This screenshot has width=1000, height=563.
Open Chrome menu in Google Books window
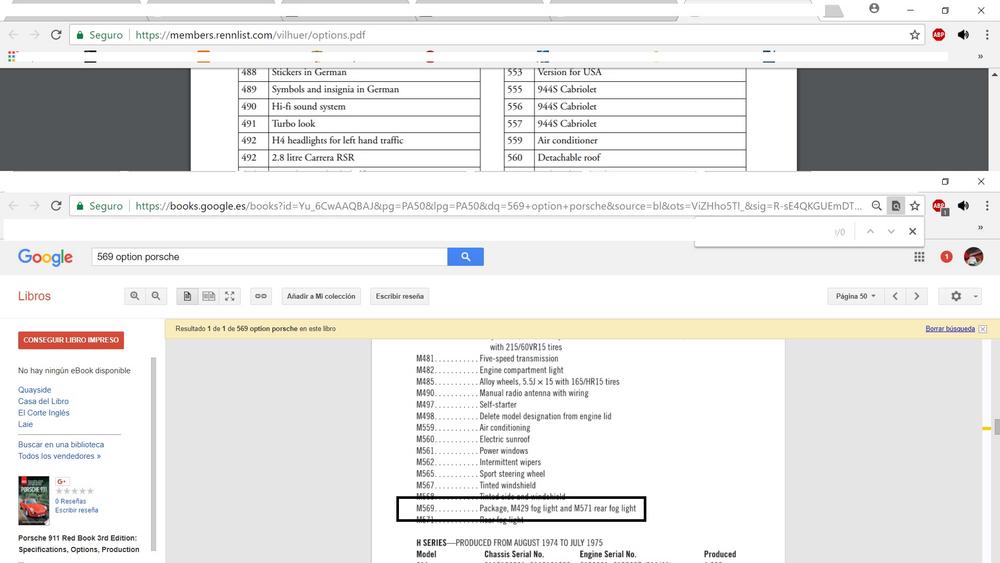[x=987, y=206]
